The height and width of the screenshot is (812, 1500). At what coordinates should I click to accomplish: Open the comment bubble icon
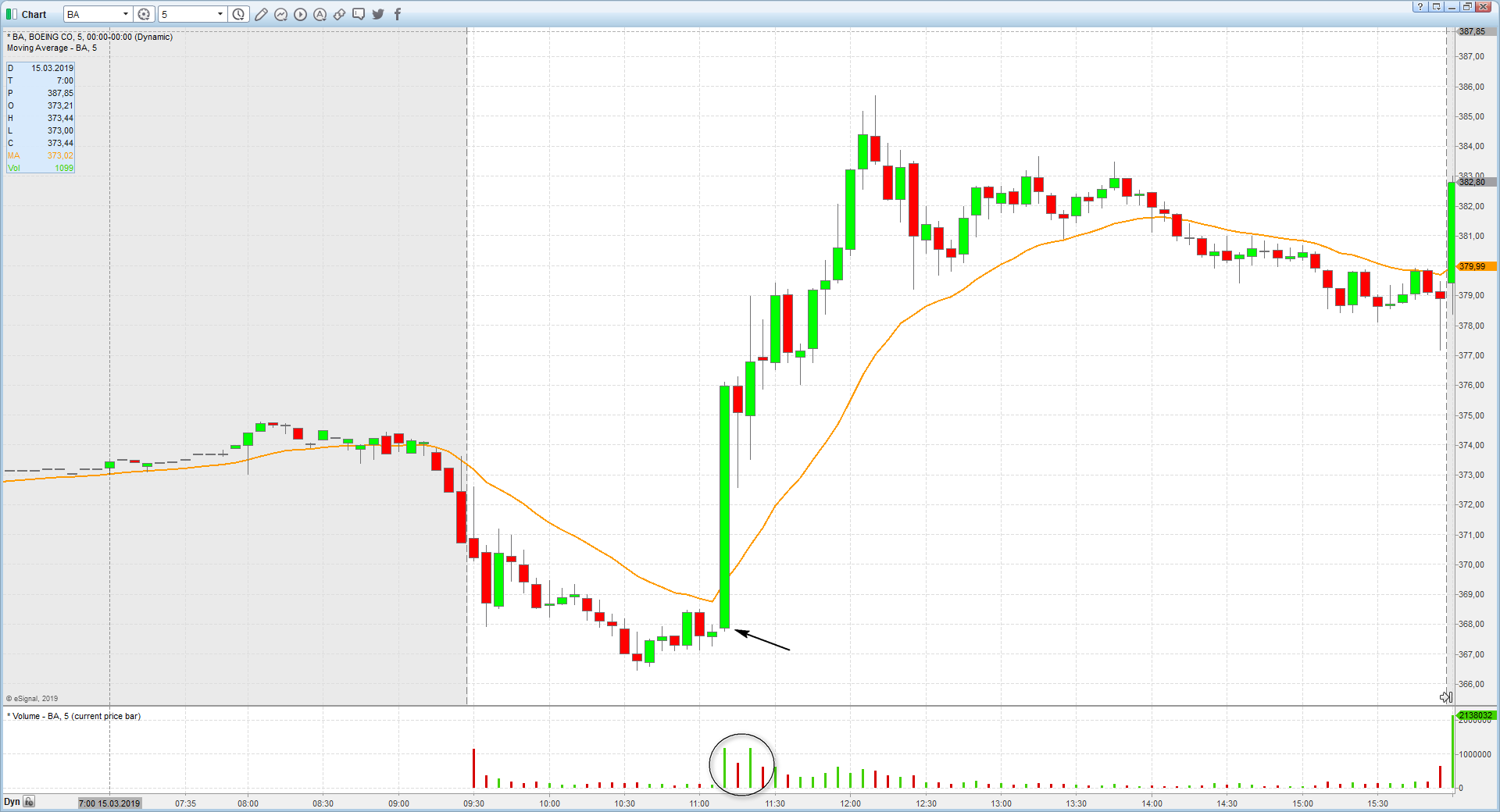359,14
